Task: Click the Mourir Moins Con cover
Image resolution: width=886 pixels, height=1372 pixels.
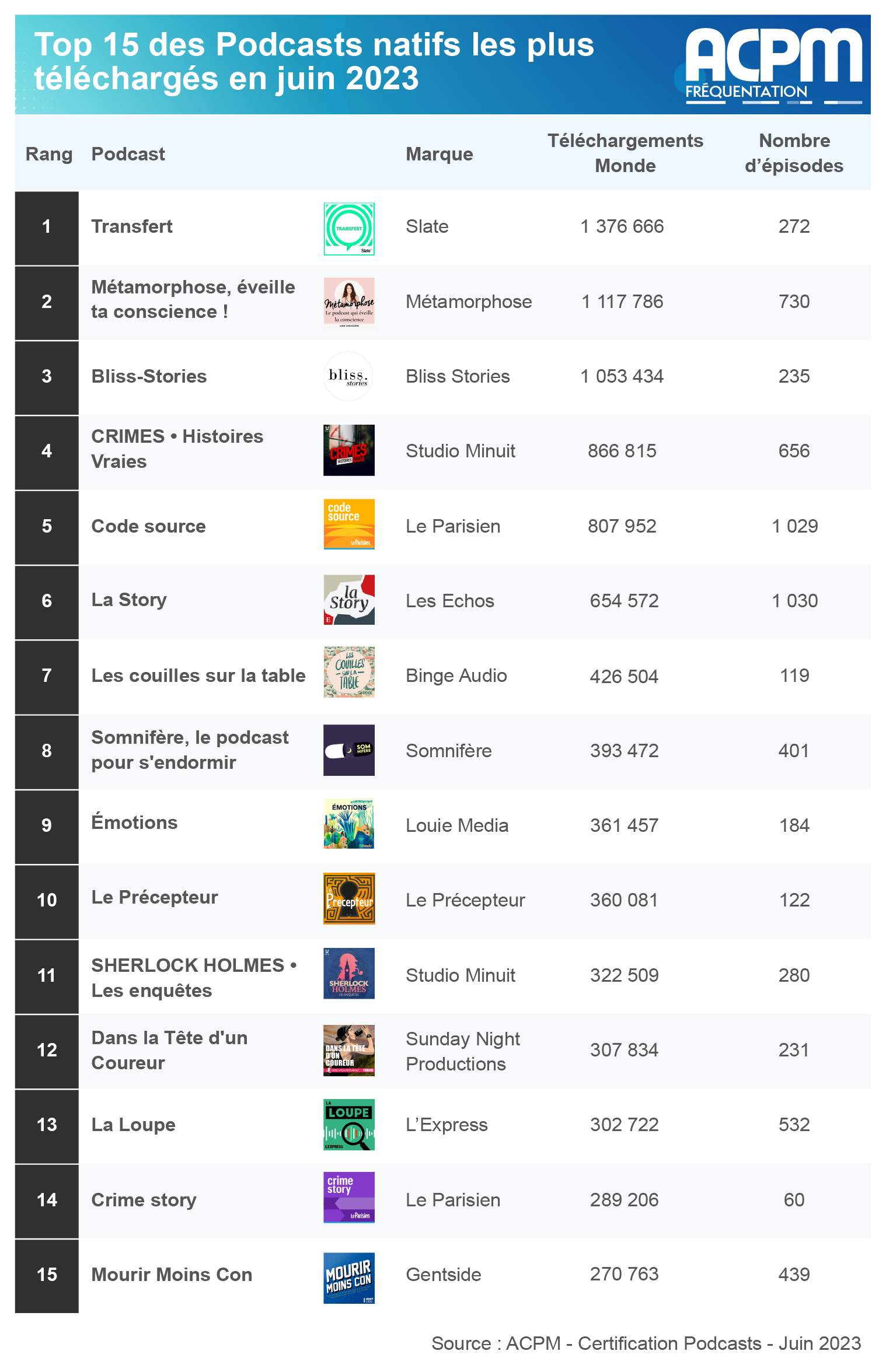Action: [x=349, y=1278]
